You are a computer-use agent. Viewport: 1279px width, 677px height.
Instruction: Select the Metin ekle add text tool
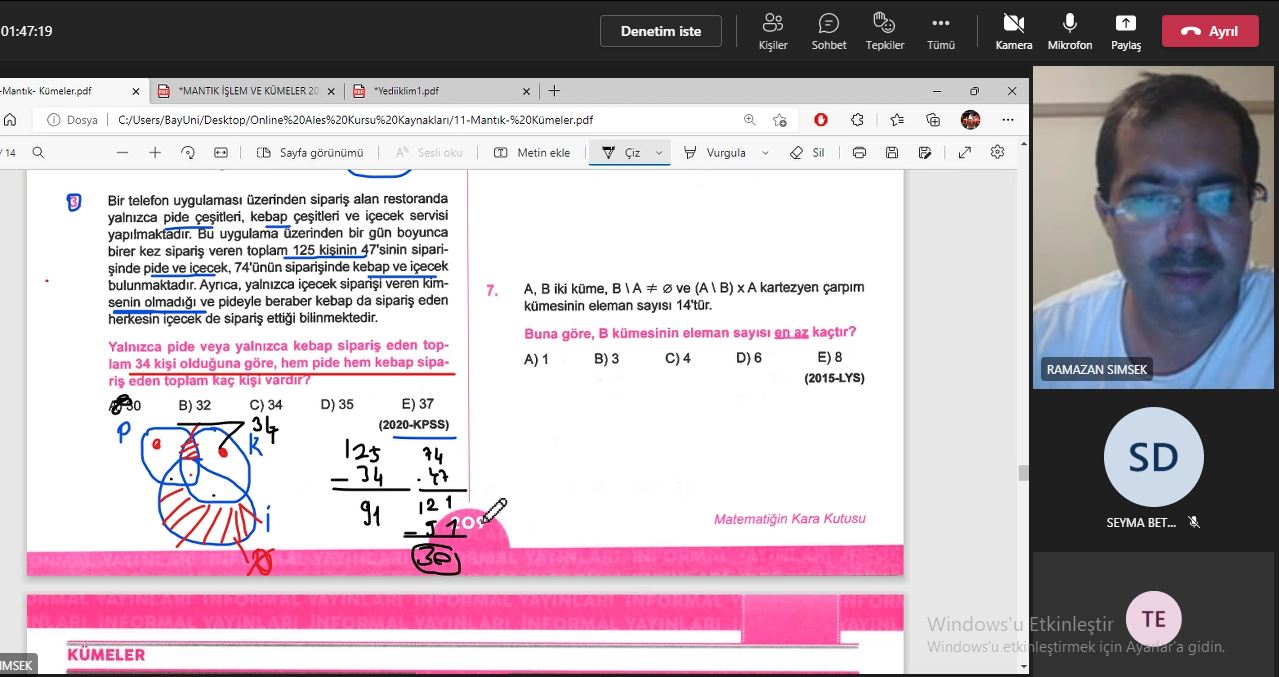click(532, 153)
